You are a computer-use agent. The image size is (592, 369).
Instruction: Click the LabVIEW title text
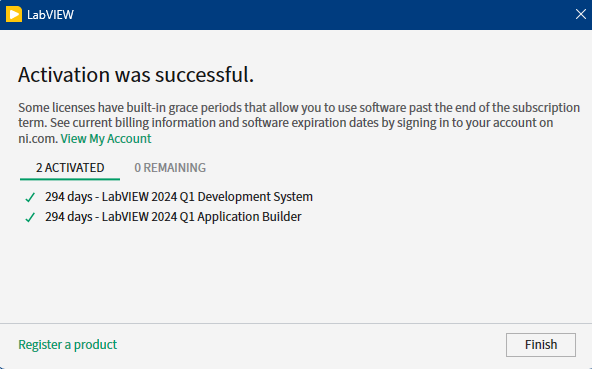[50, 15]
